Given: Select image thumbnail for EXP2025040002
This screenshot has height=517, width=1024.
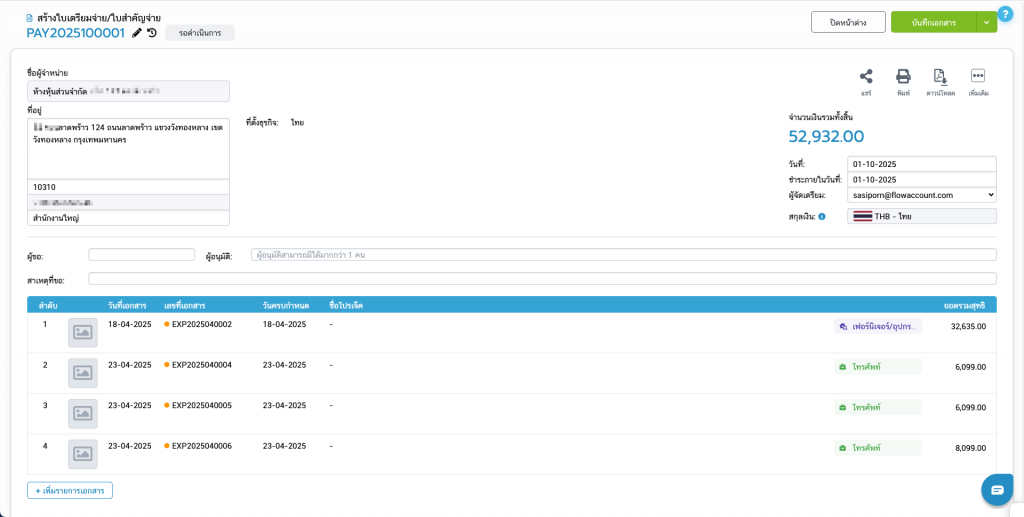Looking at the screenshot, I should [83, 332].
